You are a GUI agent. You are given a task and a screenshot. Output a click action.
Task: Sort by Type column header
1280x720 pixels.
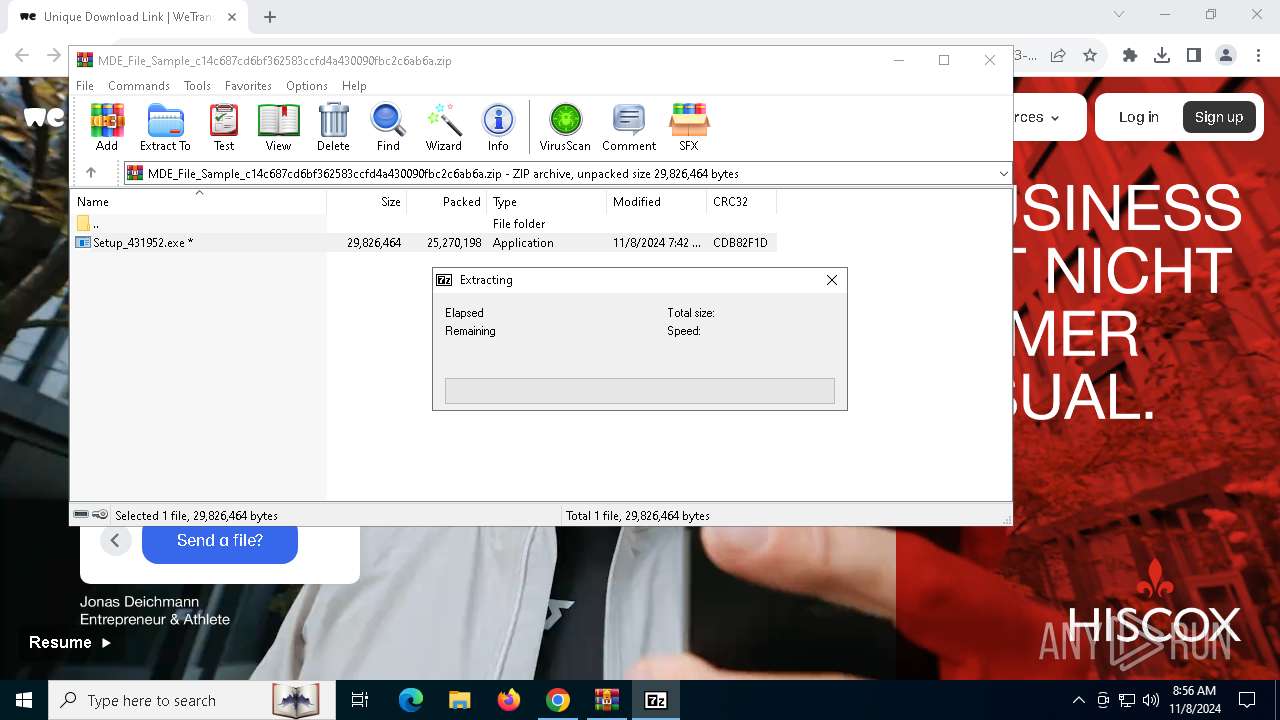click(547, 202)
